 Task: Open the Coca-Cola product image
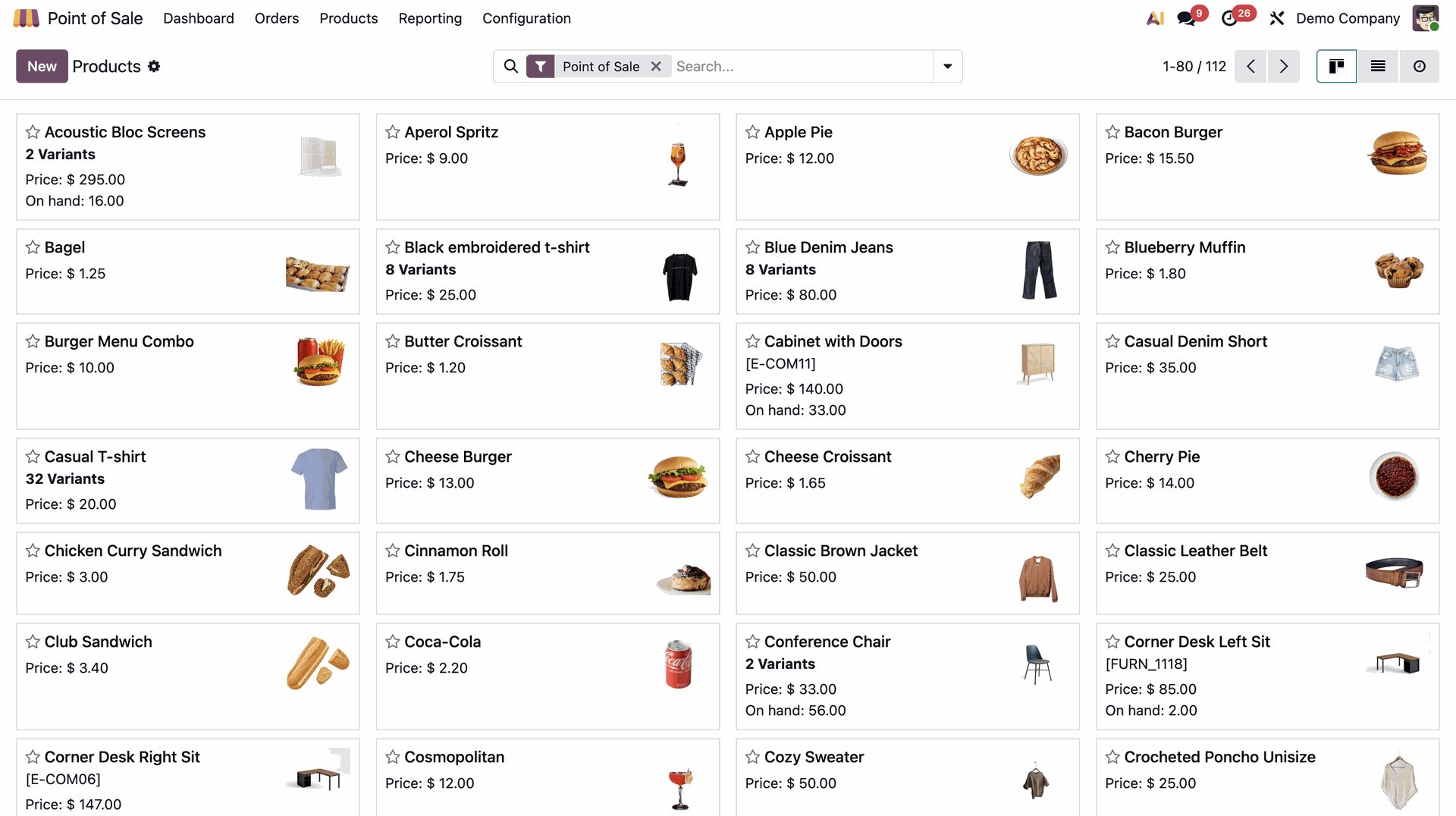point(679,664)
